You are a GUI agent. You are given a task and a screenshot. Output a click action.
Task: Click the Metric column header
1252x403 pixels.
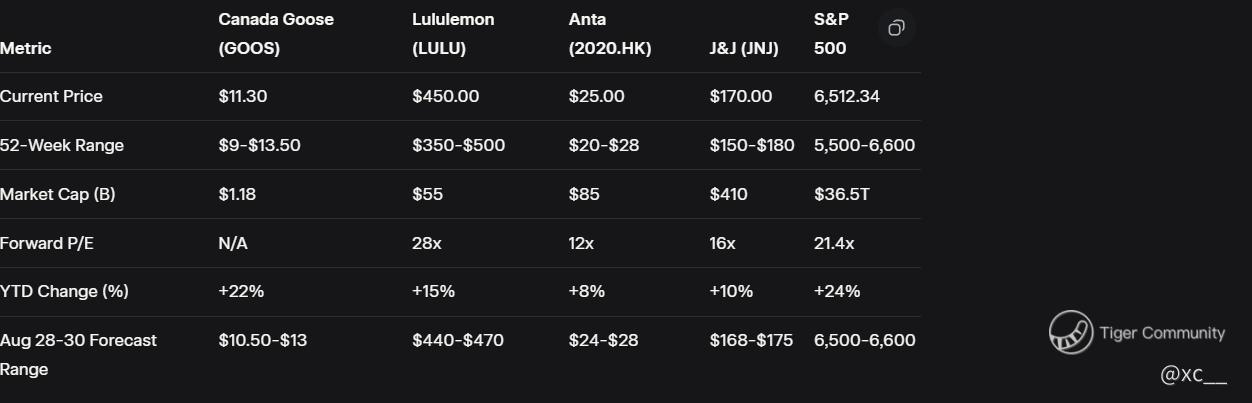pos(26,48)
